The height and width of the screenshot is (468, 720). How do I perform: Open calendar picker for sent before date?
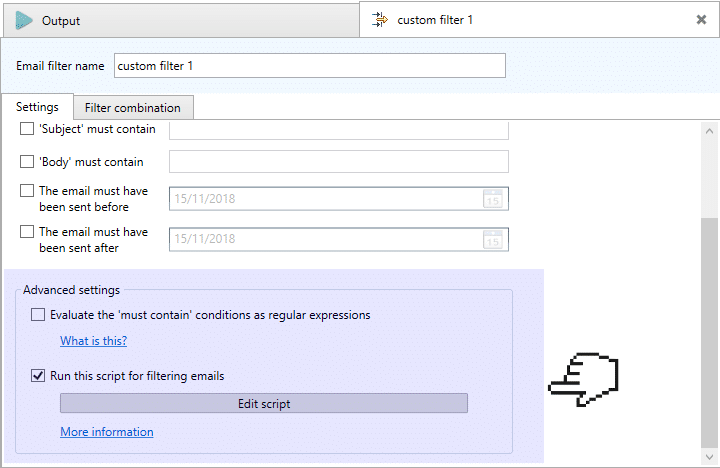(x=493, y=199)
